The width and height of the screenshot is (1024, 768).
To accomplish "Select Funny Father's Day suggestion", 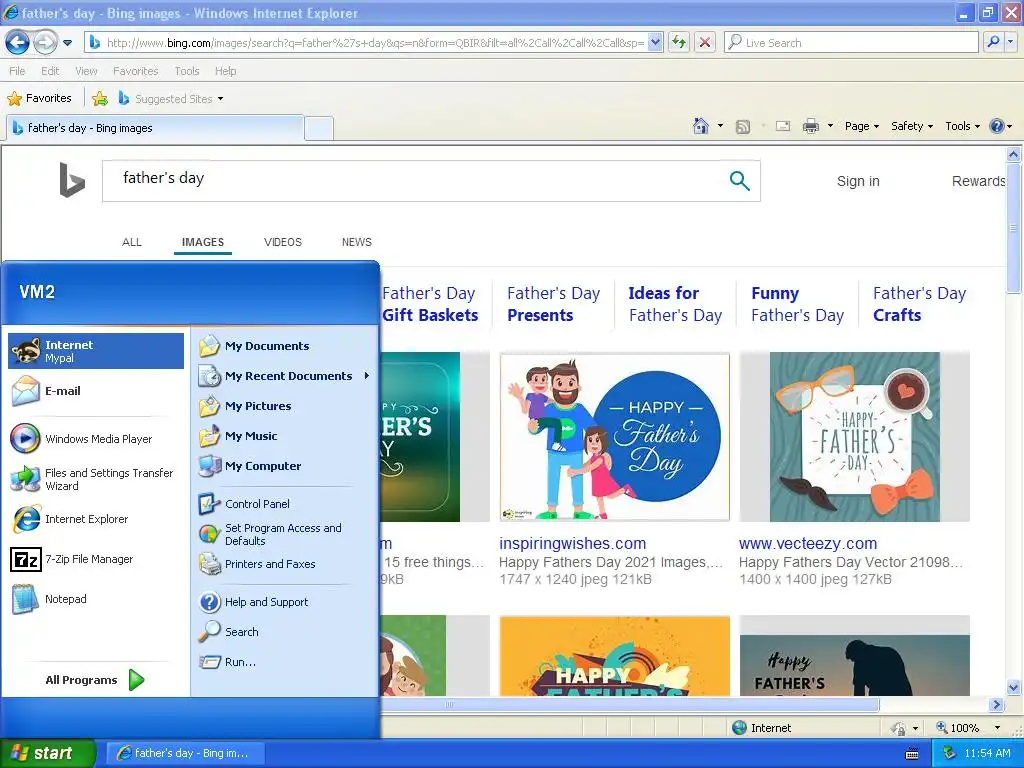I will tap(797, 304).
